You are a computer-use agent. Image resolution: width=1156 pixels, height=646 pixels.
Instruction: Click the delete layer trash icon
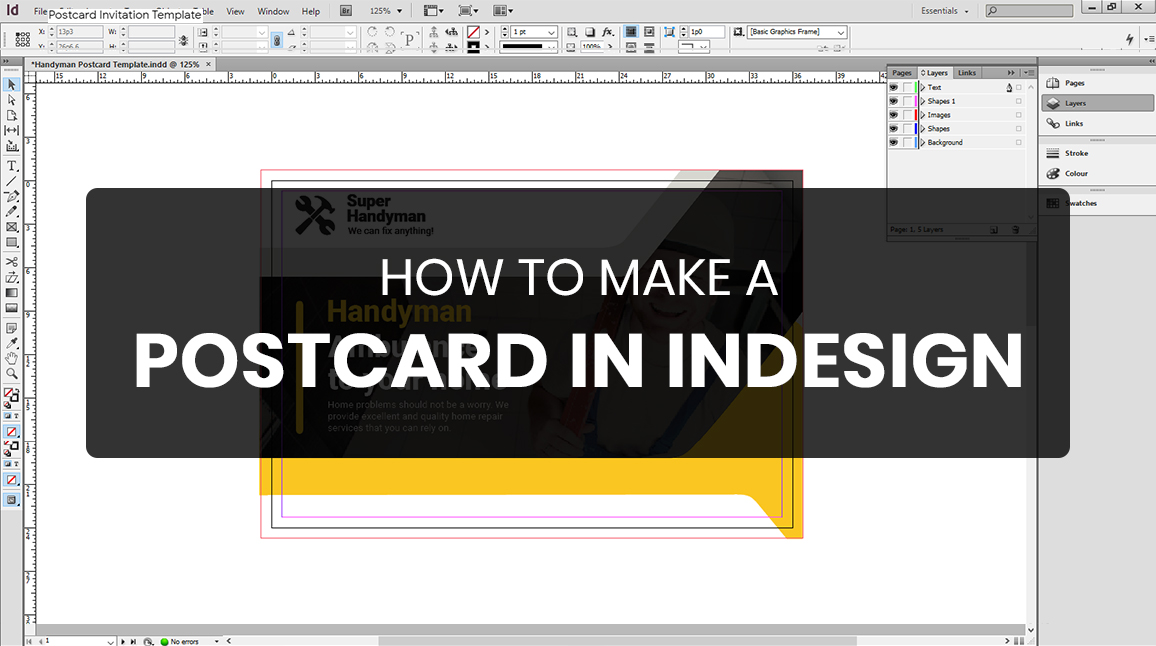[x=1016, y=229]
